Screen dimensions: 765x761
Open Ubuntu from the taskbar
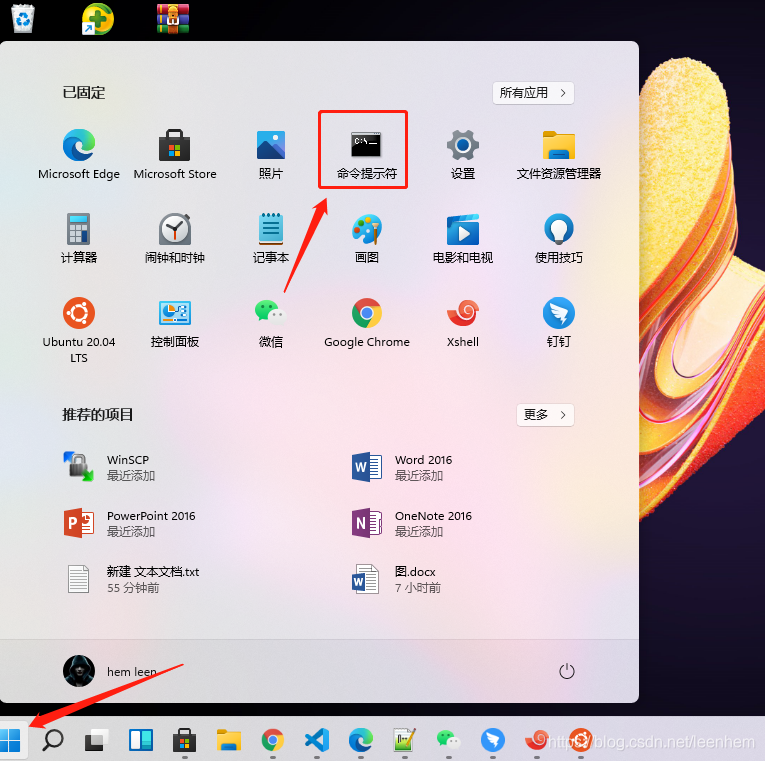click(x=581, y=741)
